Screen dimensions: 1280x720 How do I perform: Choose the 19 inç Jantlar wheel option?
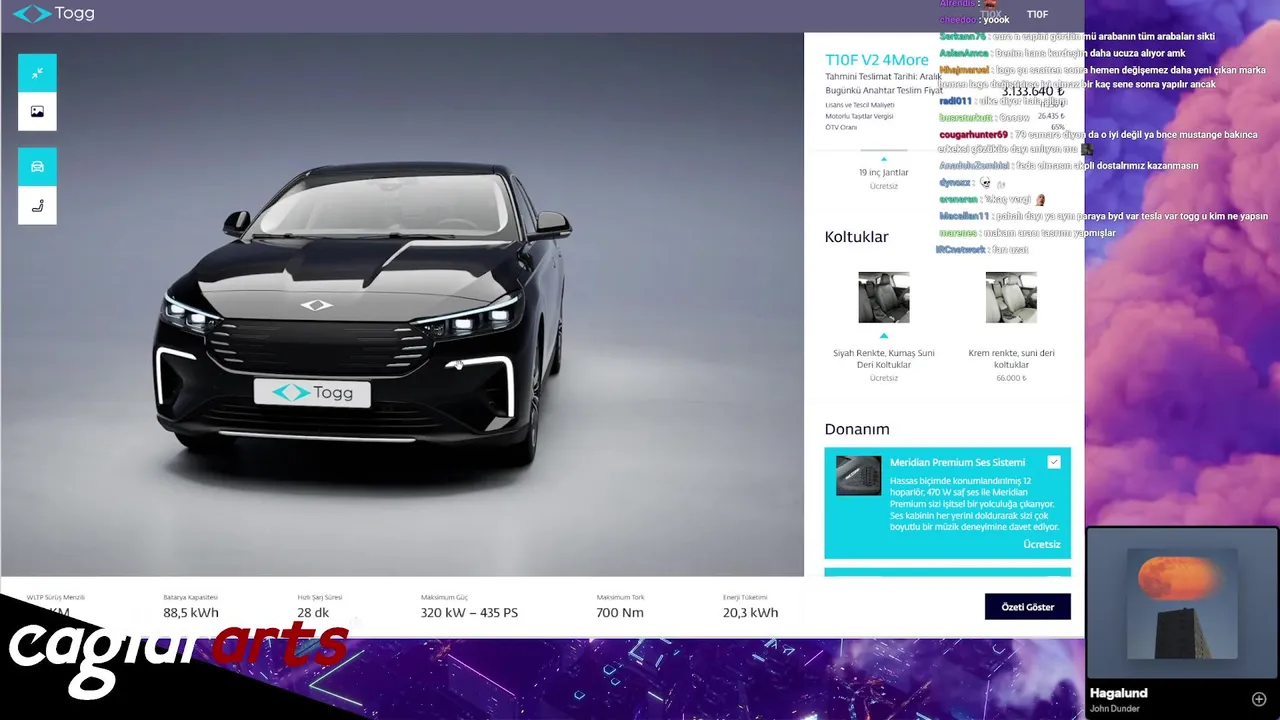884,172
